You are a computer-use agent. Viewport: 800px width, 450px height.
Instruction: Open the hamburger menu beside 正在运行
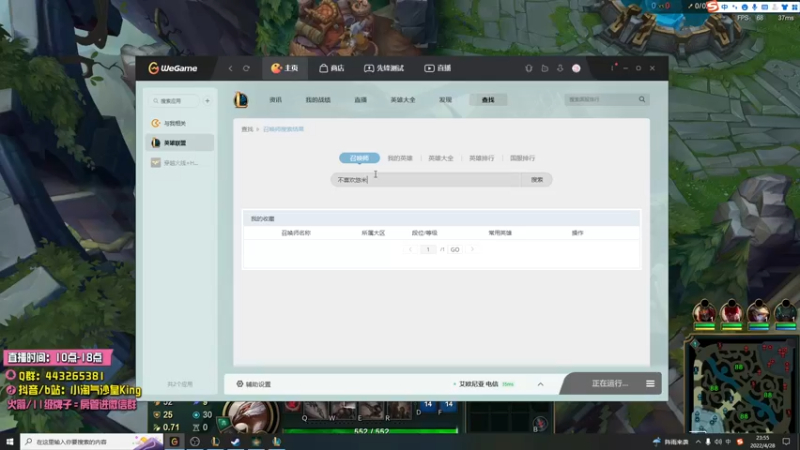pos(650,384)
